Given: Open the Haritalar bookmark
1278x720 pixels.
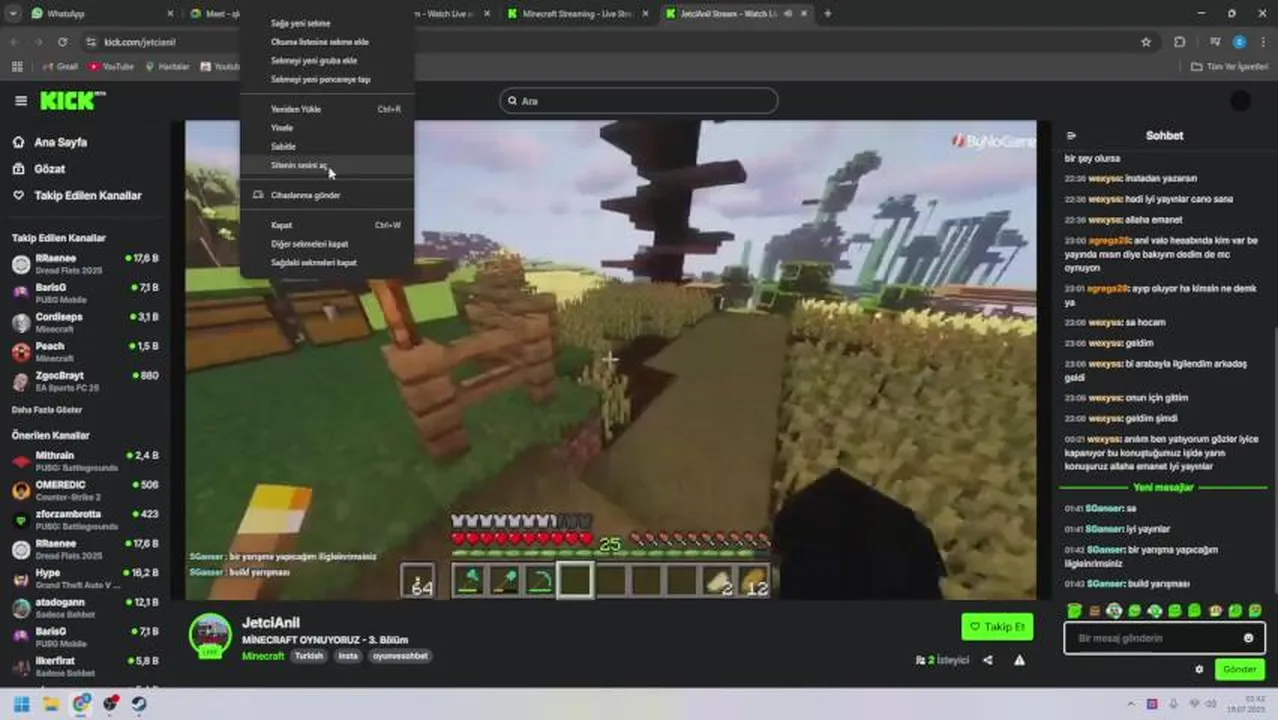Looking at the screenshot, I should (x=167, y=67).
